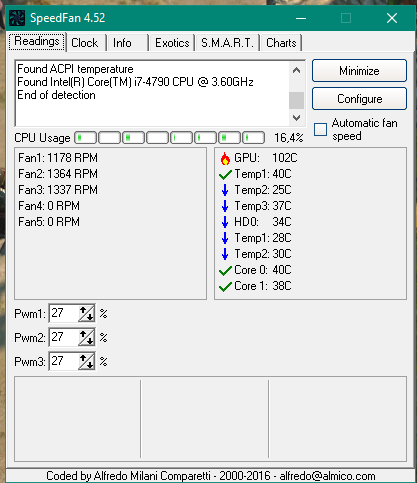Viewport: 417px width, 483px height.
Task: Click blue down arrow beside Temp2: 30C
Action: 225,254
